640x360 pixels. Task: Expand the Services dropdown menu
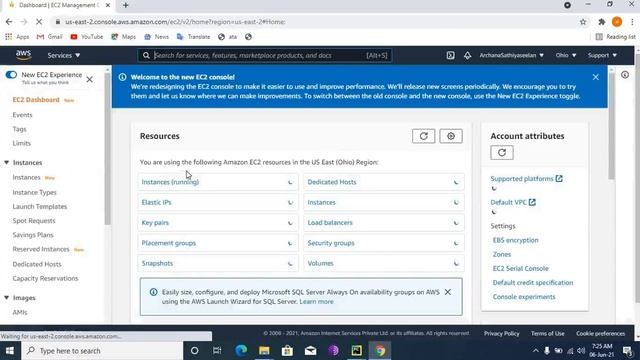64,55
